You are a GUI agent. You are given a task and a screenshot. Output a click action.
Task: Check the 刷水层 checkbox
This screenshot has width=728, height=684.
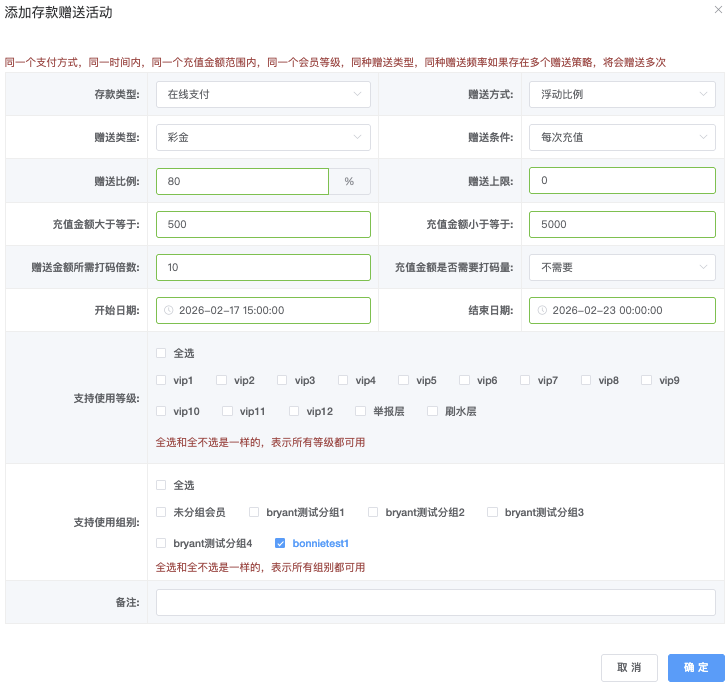(x=433, y=411)
